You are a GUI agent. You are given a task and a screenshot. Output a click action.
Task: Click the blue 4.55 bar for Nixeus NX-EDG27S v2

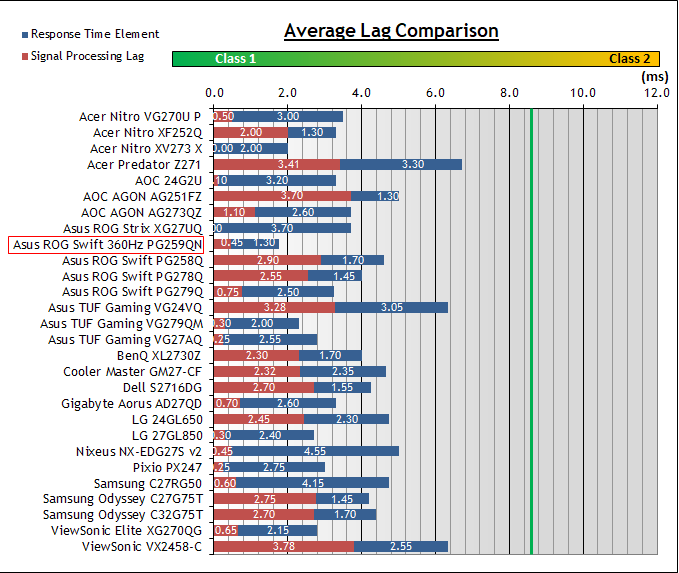[314, 451]
